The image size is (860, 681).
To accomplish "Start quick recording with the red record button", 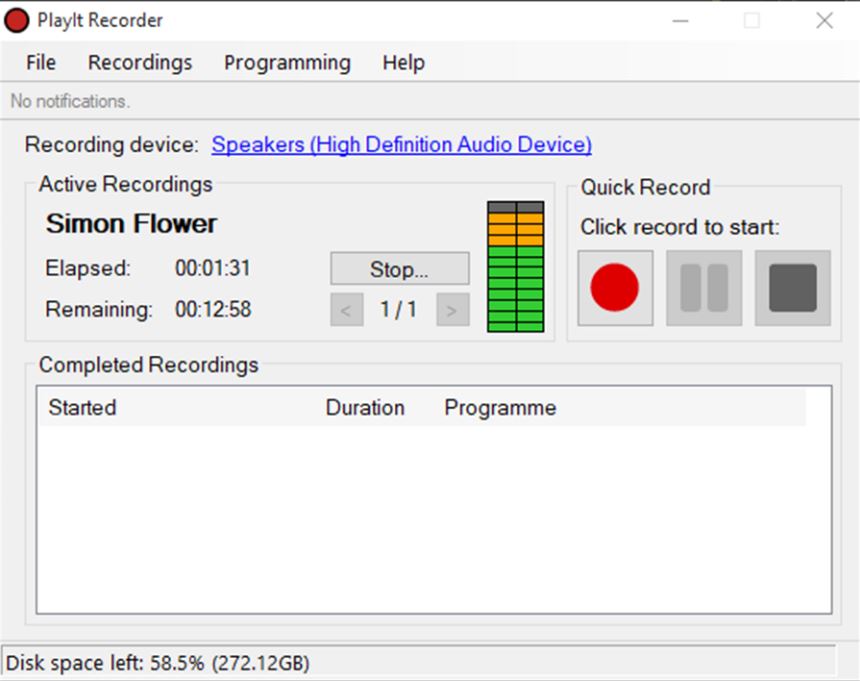I will (615, 288).
